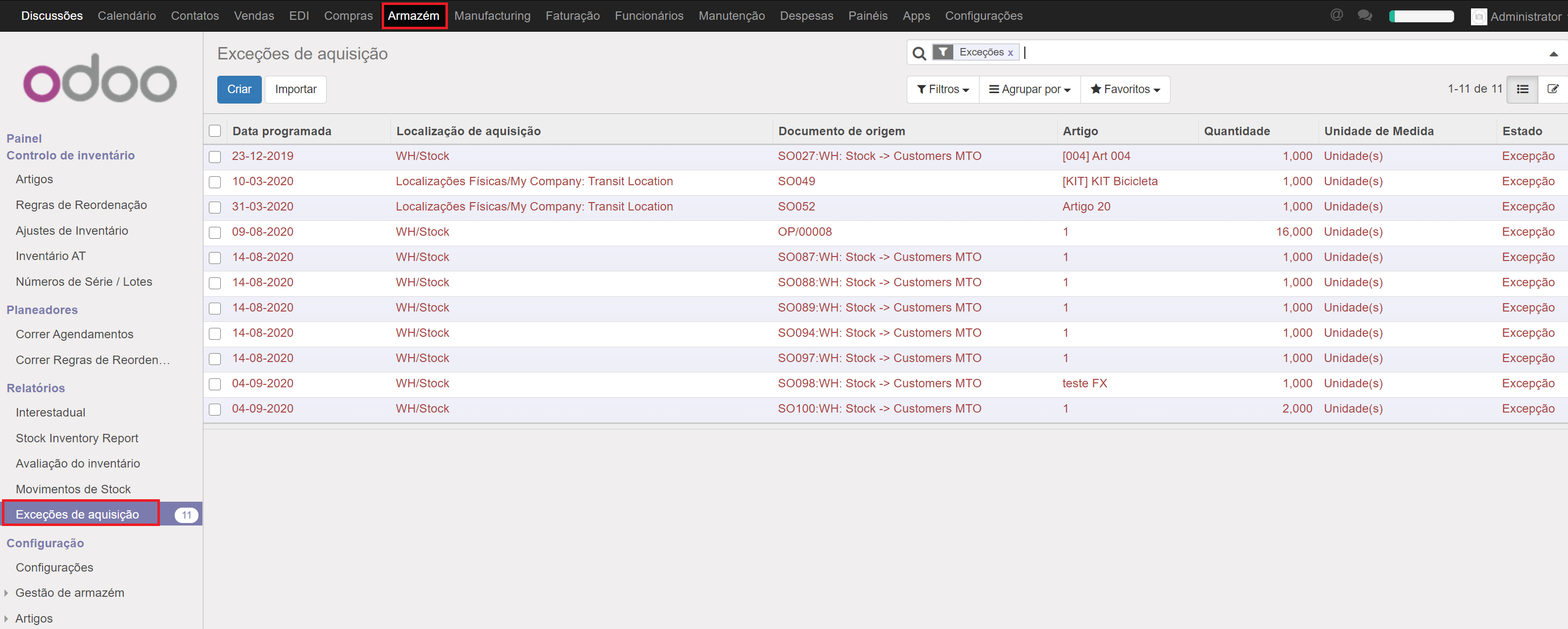Screen dimensions: 1568x629
Task: Click the filter funnel icon in search box
Action: (942, 52)
